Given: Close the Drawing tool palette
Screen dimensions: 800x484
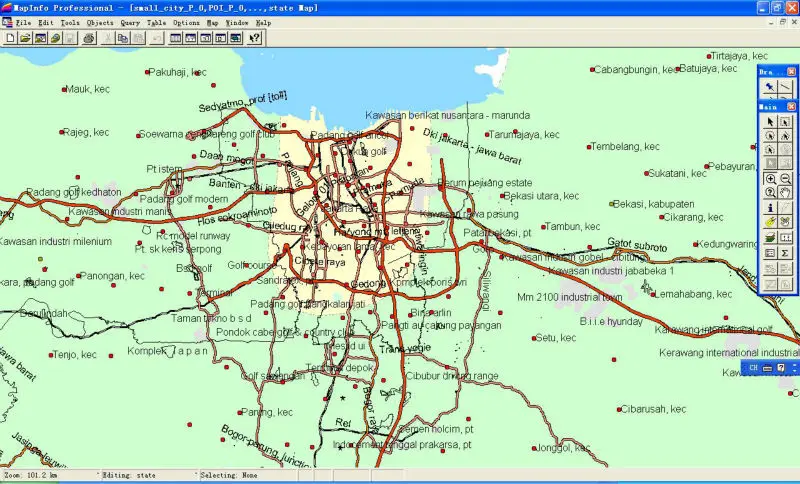Looking at the screenshot, I should click(791, 72).
